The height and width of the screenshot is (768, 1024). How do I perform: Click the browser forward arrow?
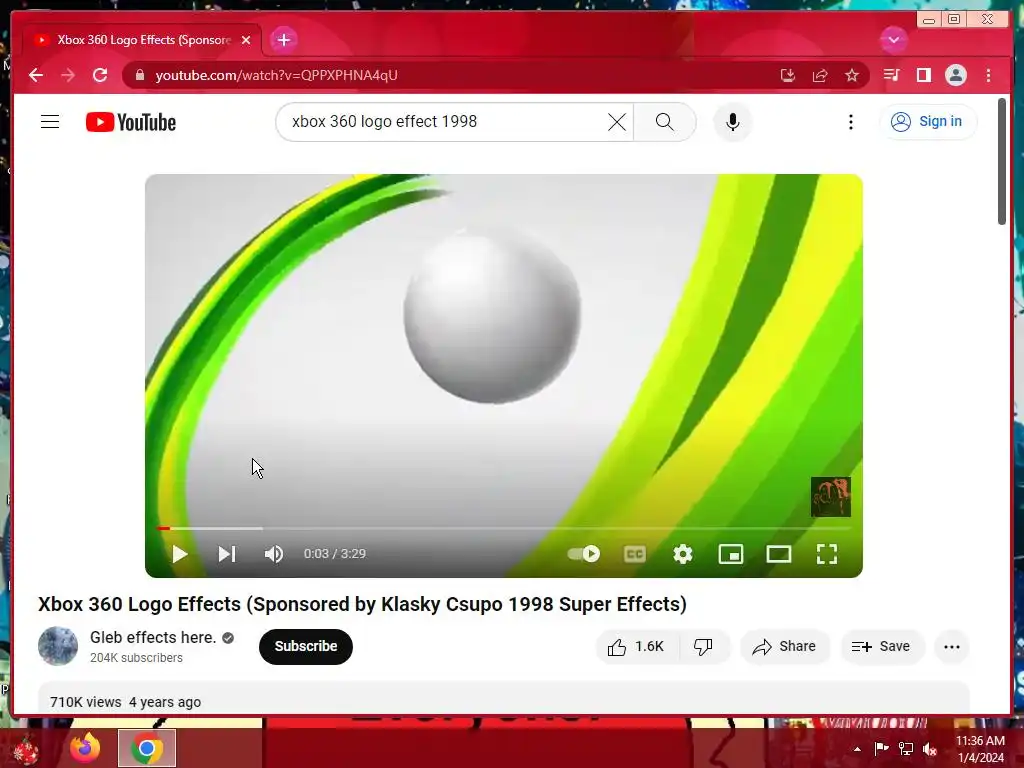[x=67, y=75]
